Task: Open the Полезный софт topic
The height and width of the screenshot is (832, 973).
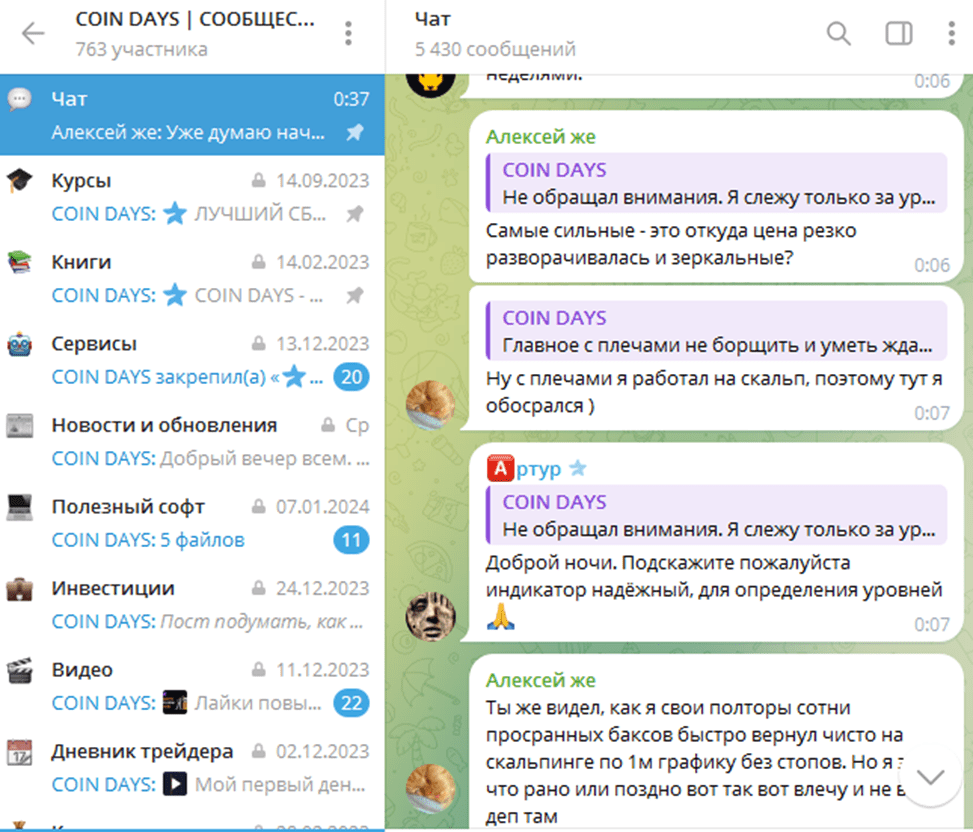Action: (192, 523)
